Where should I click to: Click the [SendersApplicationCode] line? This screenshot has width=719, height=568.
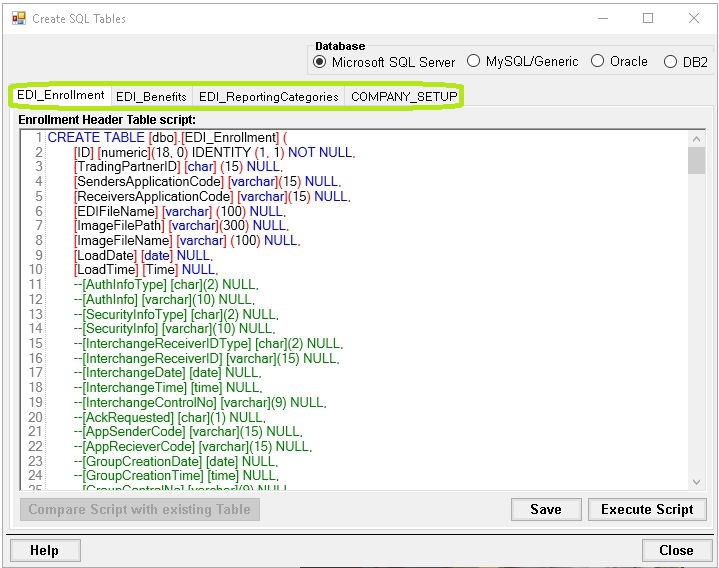(x=207, y=182)
